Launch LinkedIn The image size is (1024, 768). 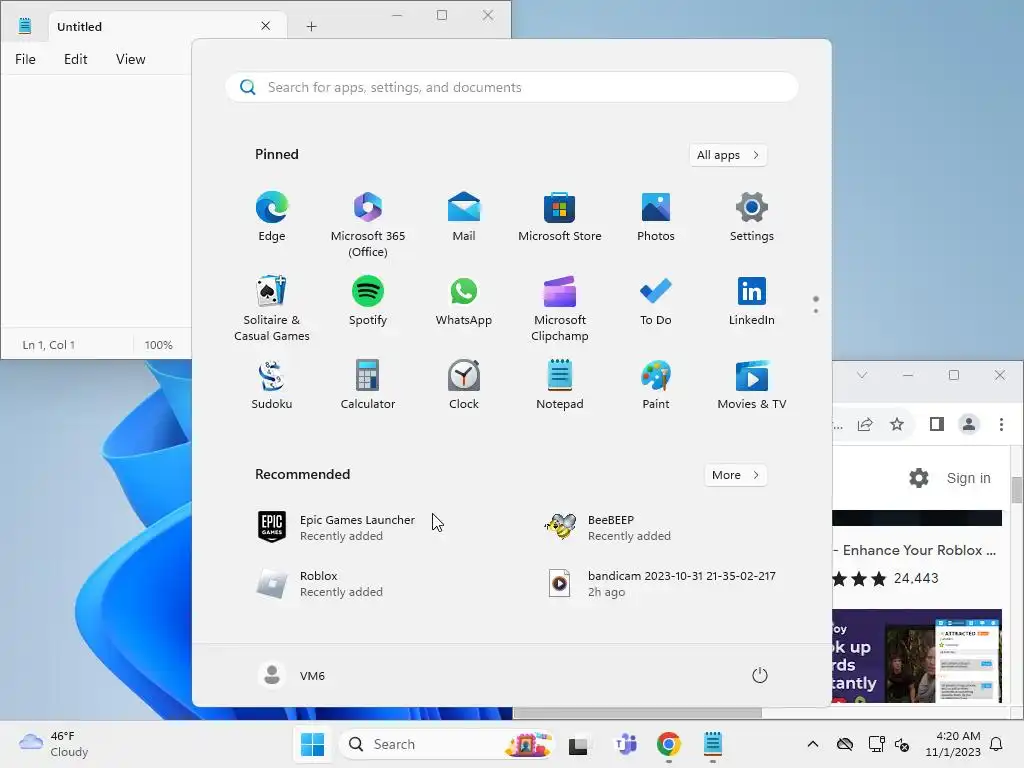pyautogui.click(x=752, y=301)
